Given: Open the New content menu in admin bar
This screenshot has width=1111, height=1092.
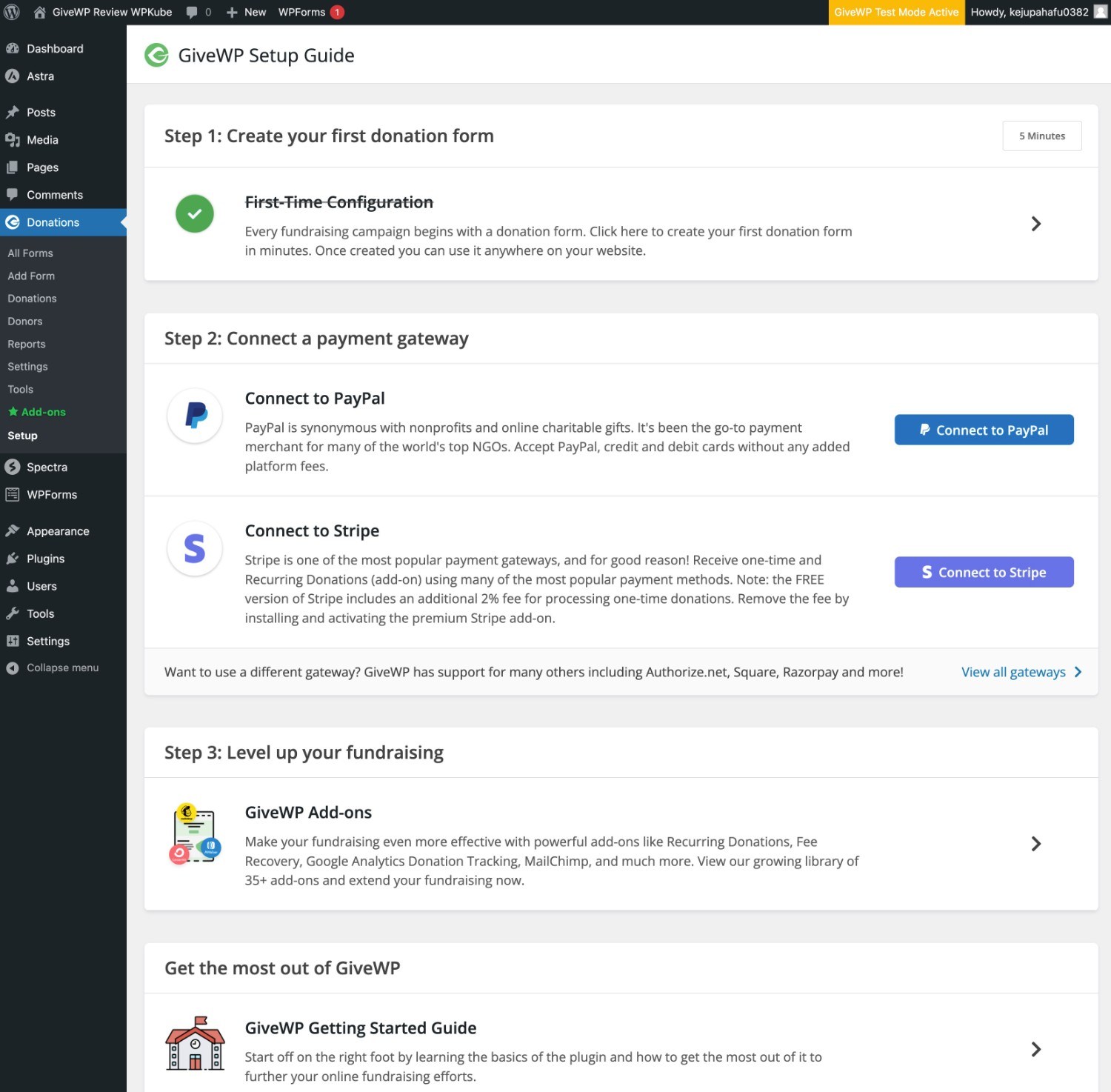Looking at the screenshot, I should pyautogui.click(x=247, y=12).
